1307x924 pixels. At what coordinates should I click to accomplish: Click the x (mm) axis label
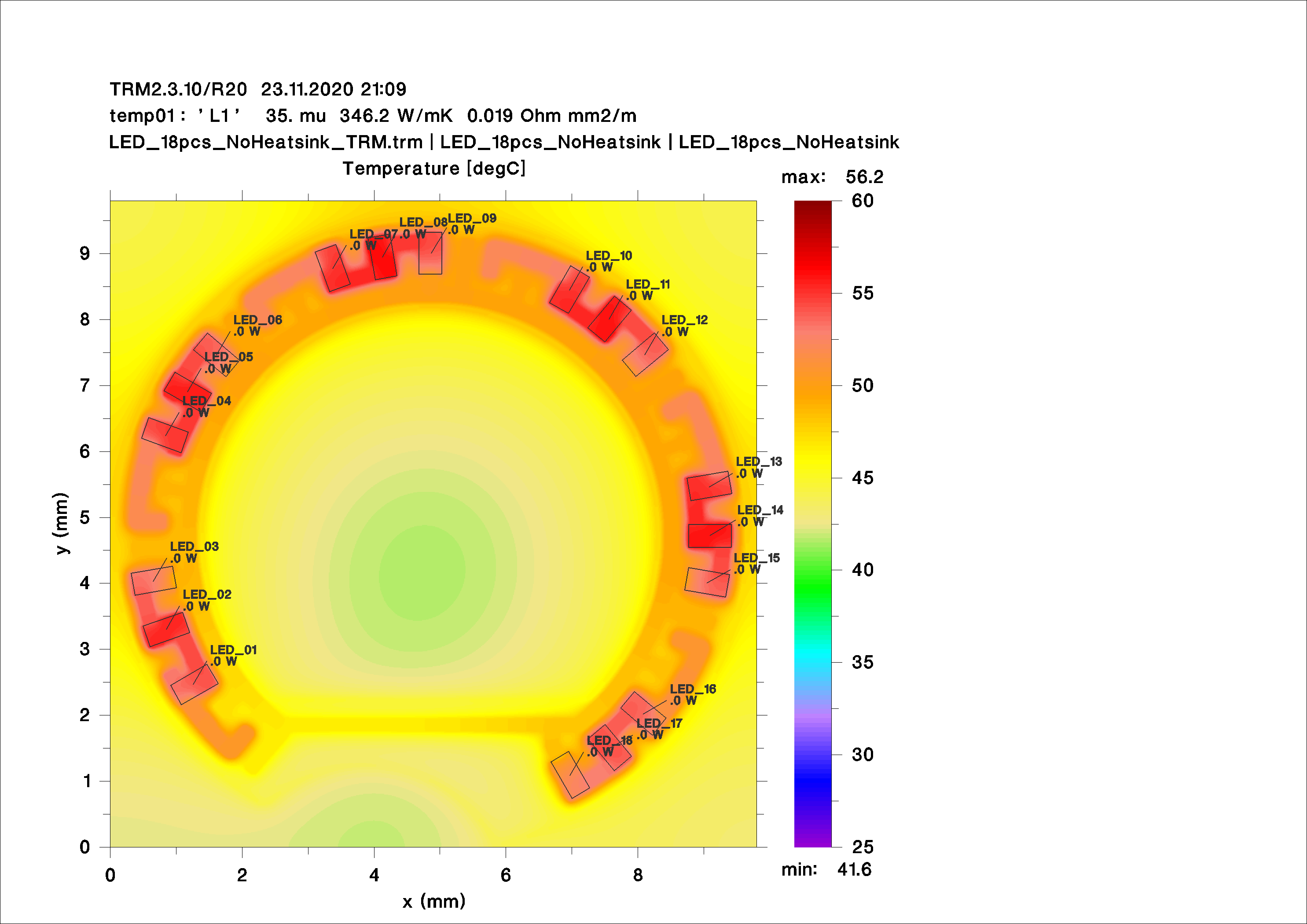pos(434,901)
